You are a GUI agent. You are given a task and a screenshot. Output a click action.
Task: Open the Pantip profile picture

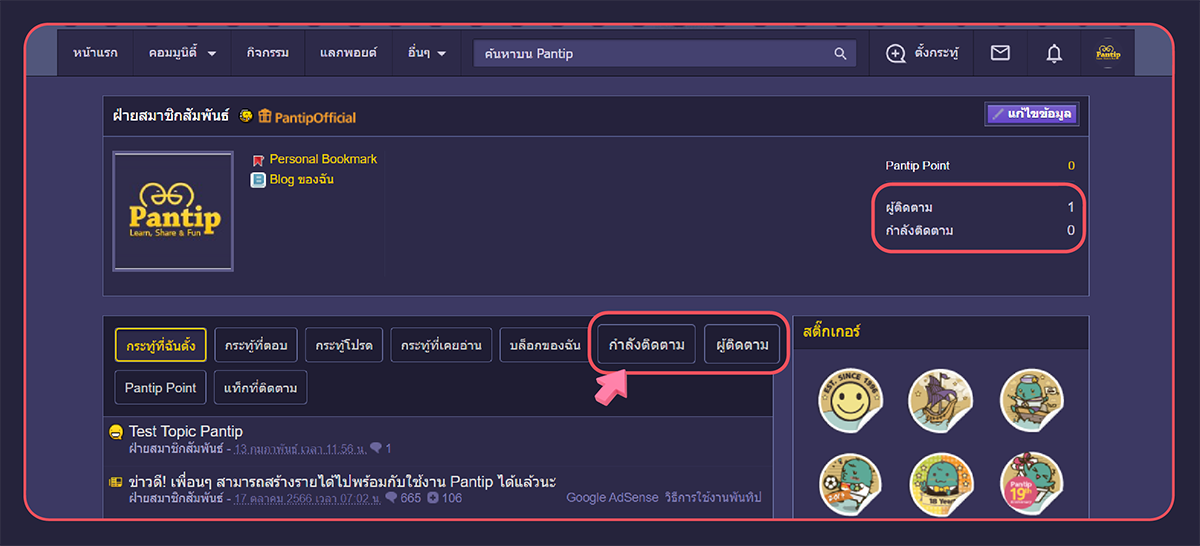click(173, 211)
